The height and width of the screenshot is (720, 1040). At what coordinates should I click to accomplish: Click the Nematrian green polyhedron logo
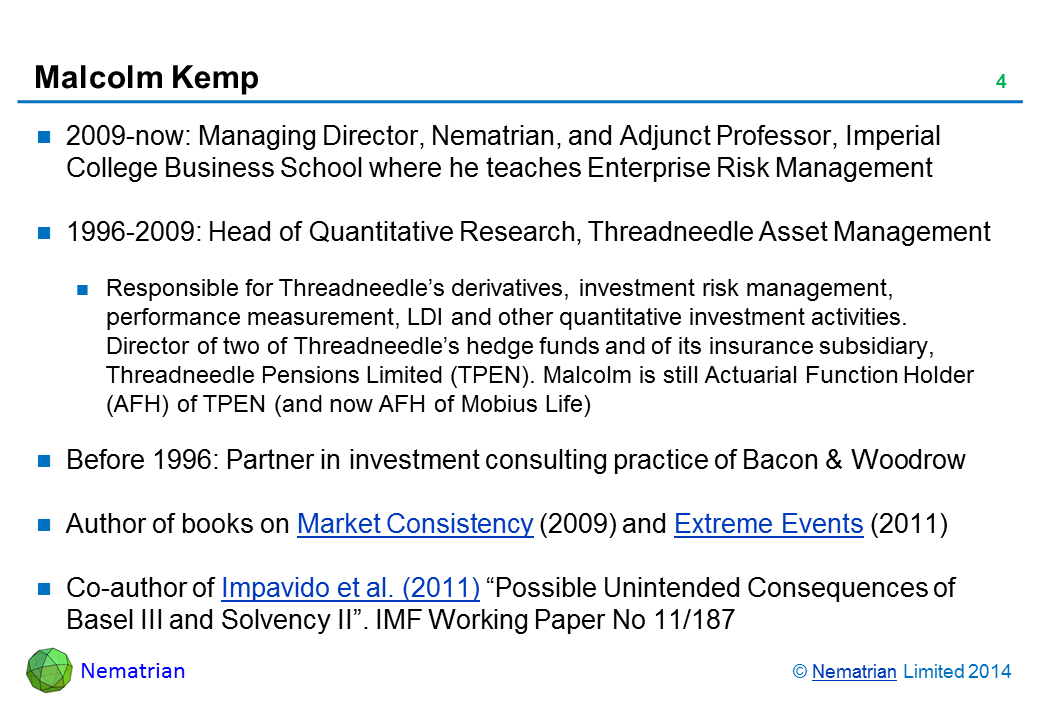coord(48,670)
